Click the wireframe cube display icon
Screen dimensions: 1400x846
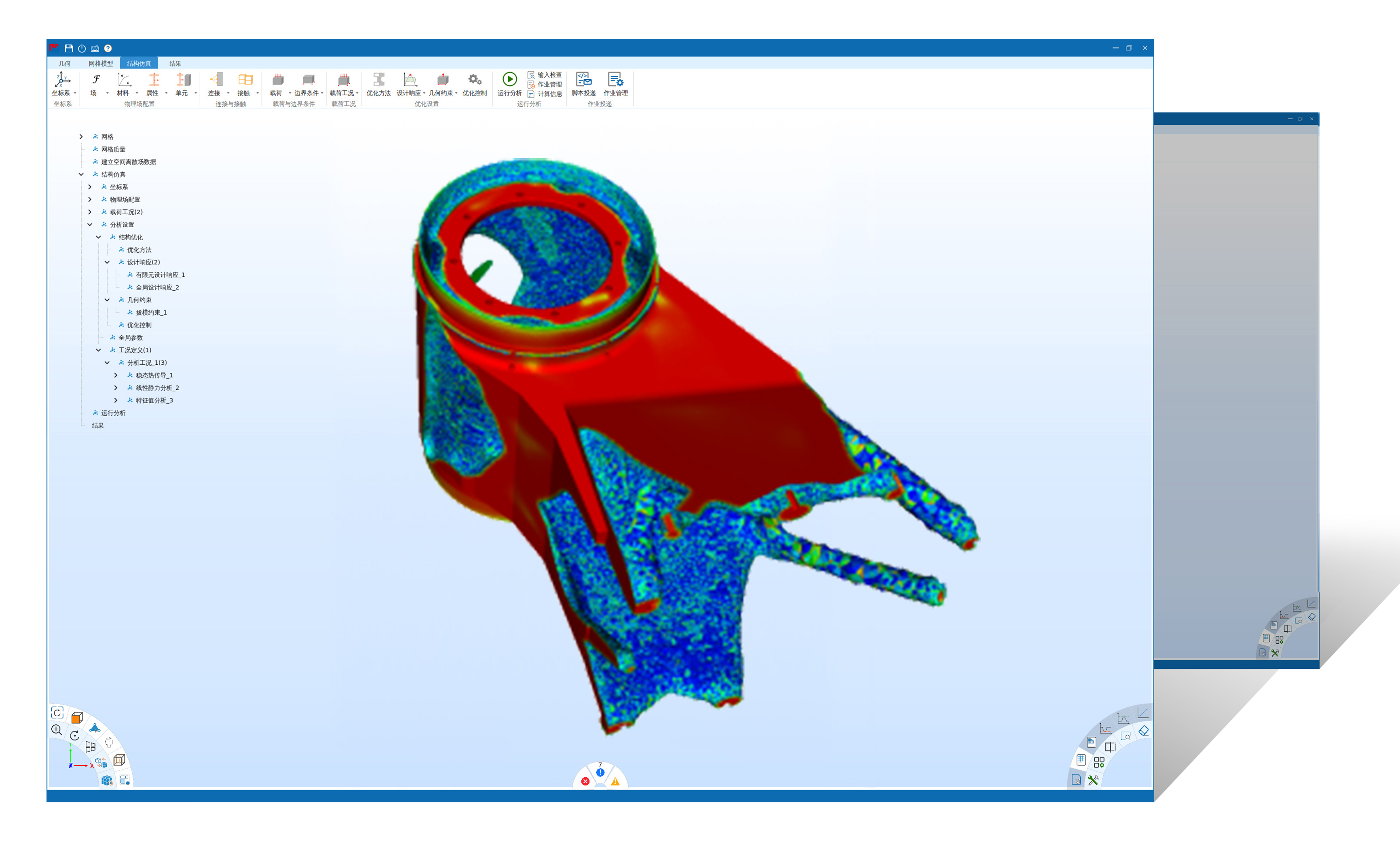pos(119,759)
